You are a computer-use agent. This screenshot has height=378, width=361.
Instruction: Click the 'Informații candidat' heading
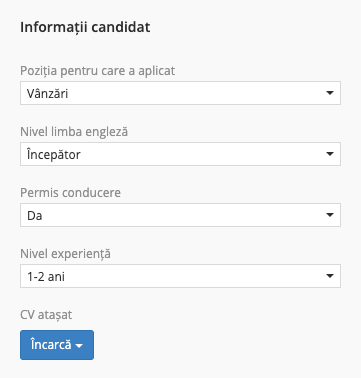pos(85,27)
